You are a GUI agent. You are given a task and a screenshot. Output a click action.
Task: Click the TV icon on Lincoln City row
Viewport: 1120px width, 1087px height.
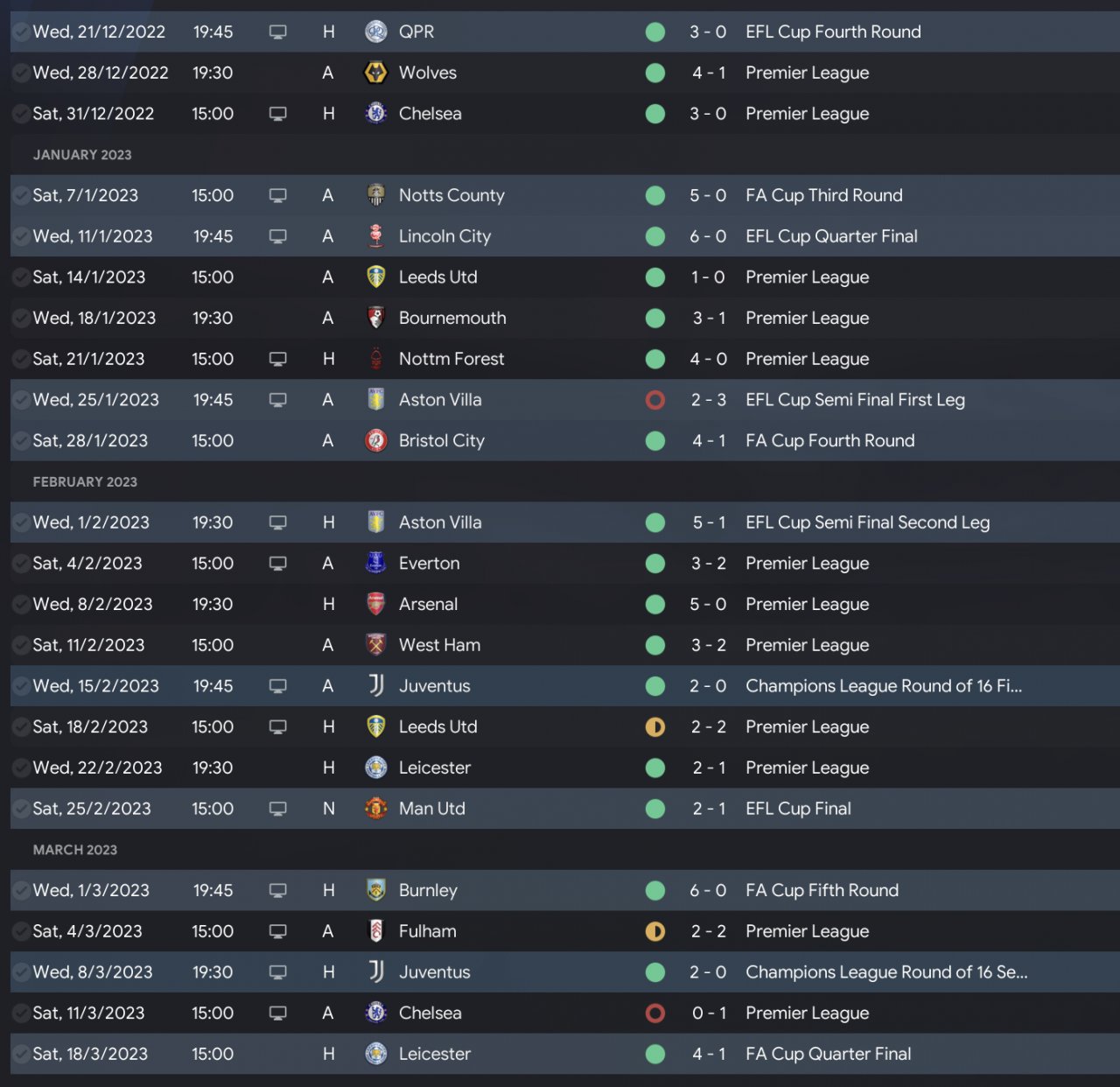[277, 236]
